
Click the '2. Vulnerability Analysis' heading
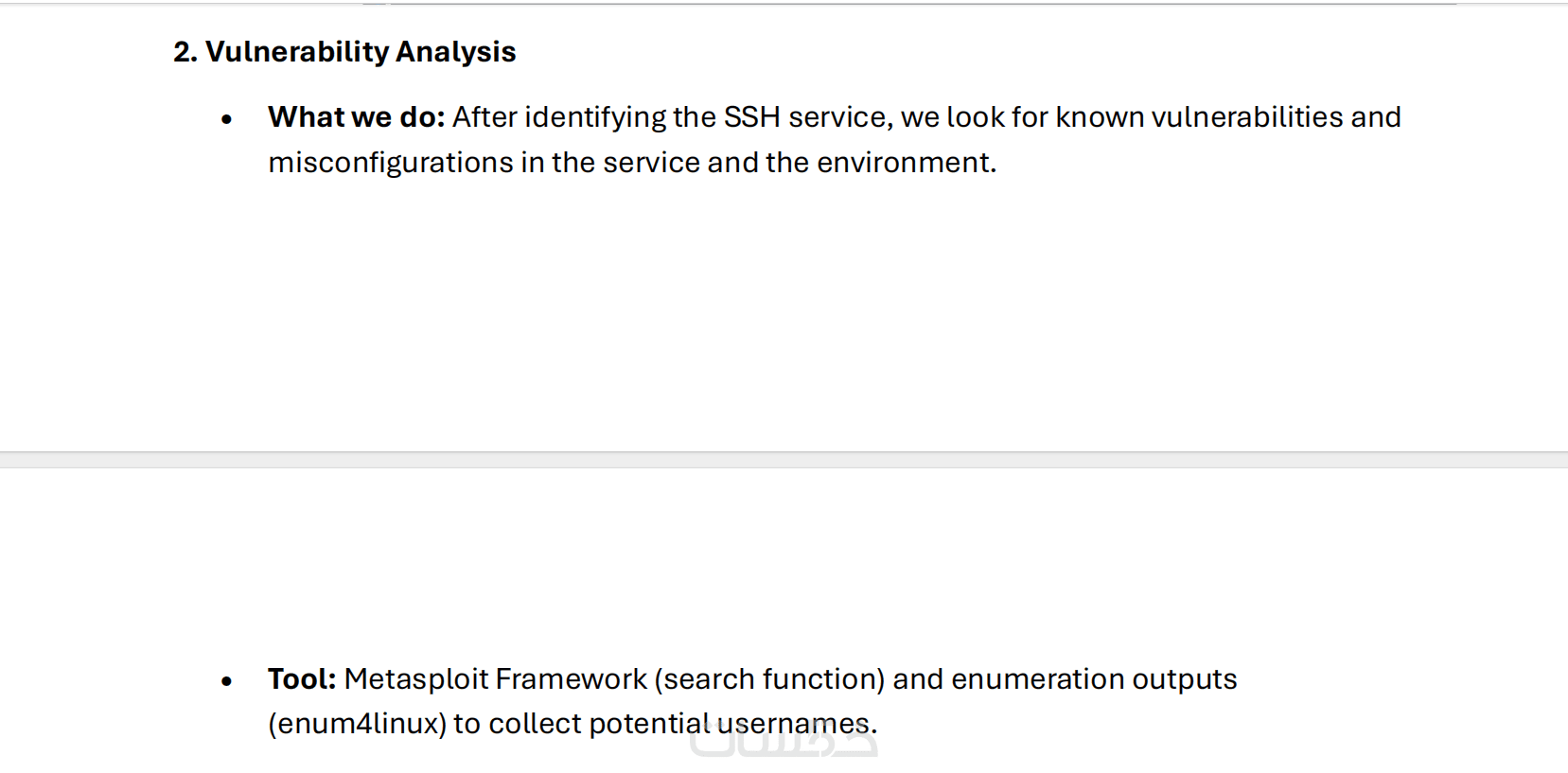(x=344, y=52)
